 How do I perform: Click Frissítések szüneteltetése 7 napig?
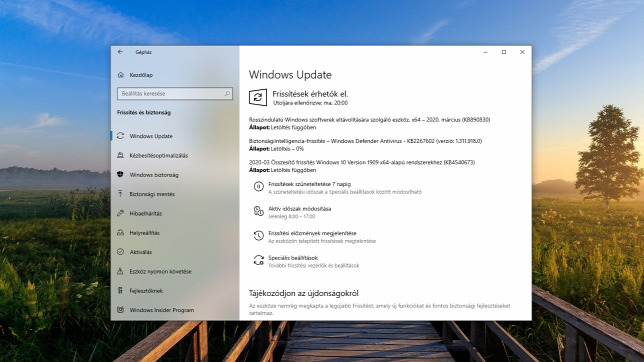point(309,184)
